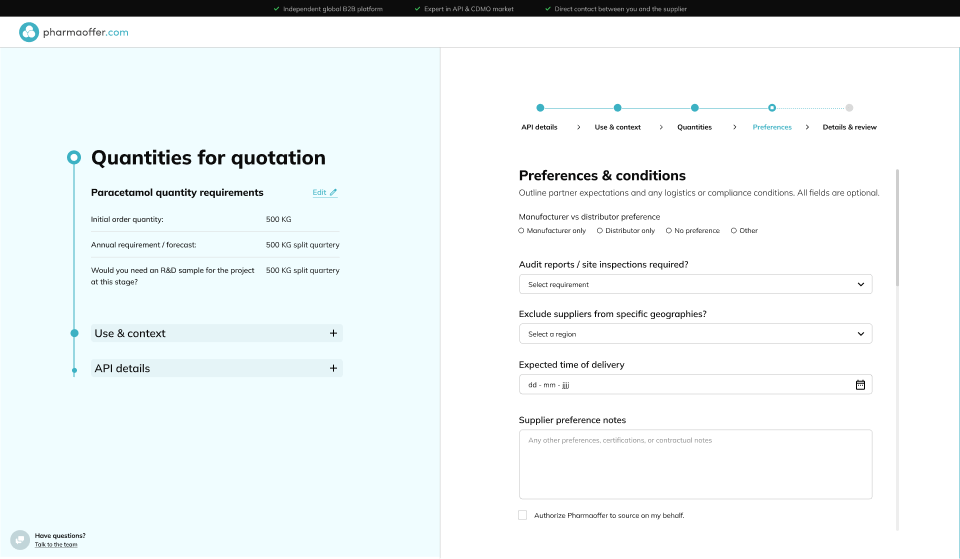Click the Expected time of delivery date field
The image size is (960, 559).
tap(696, 385)
